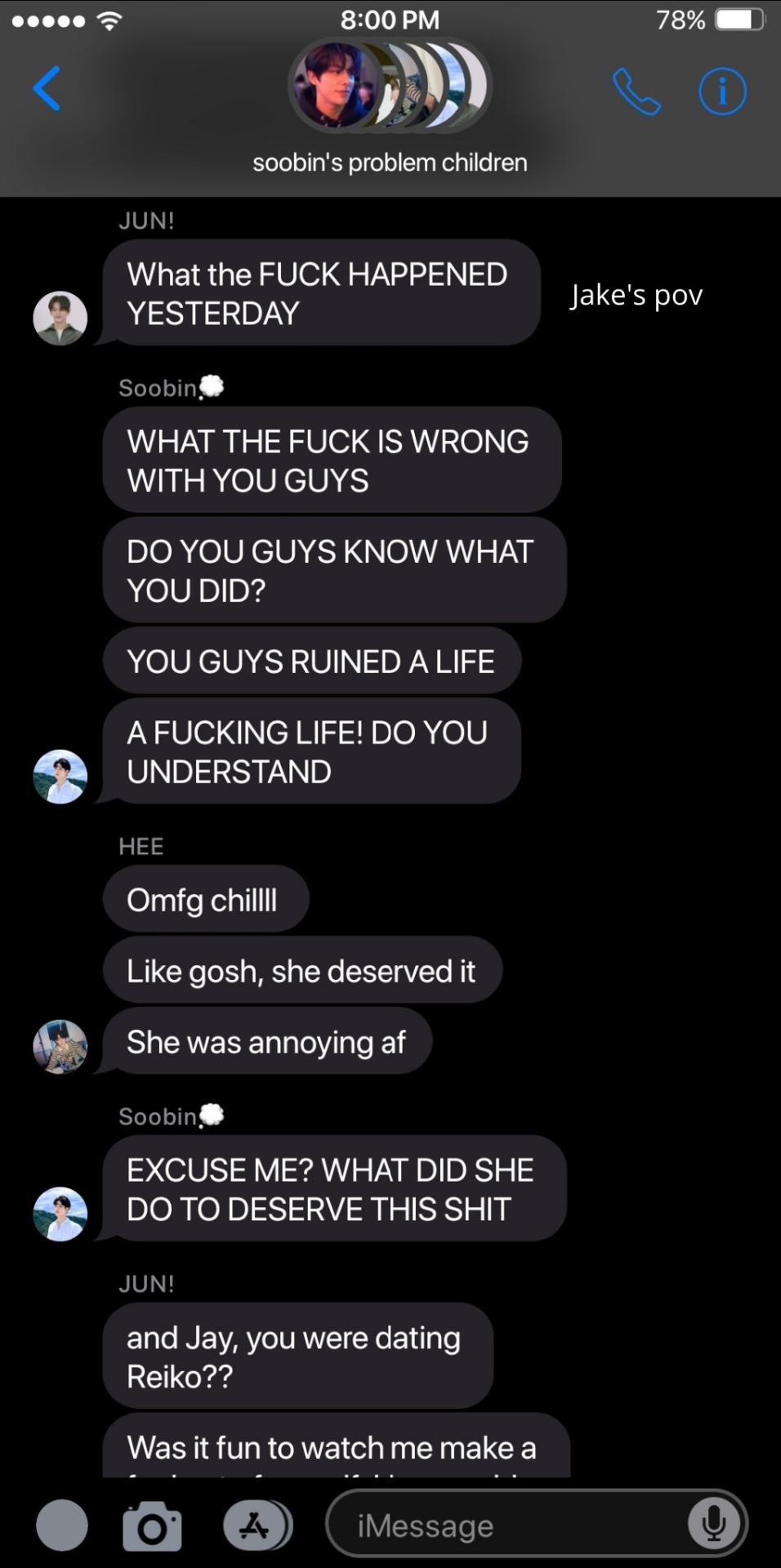781x1568 pixels.
Task: Tap the Wi-Fi signal icon in status bar
Action: click(x=107, y=20)
